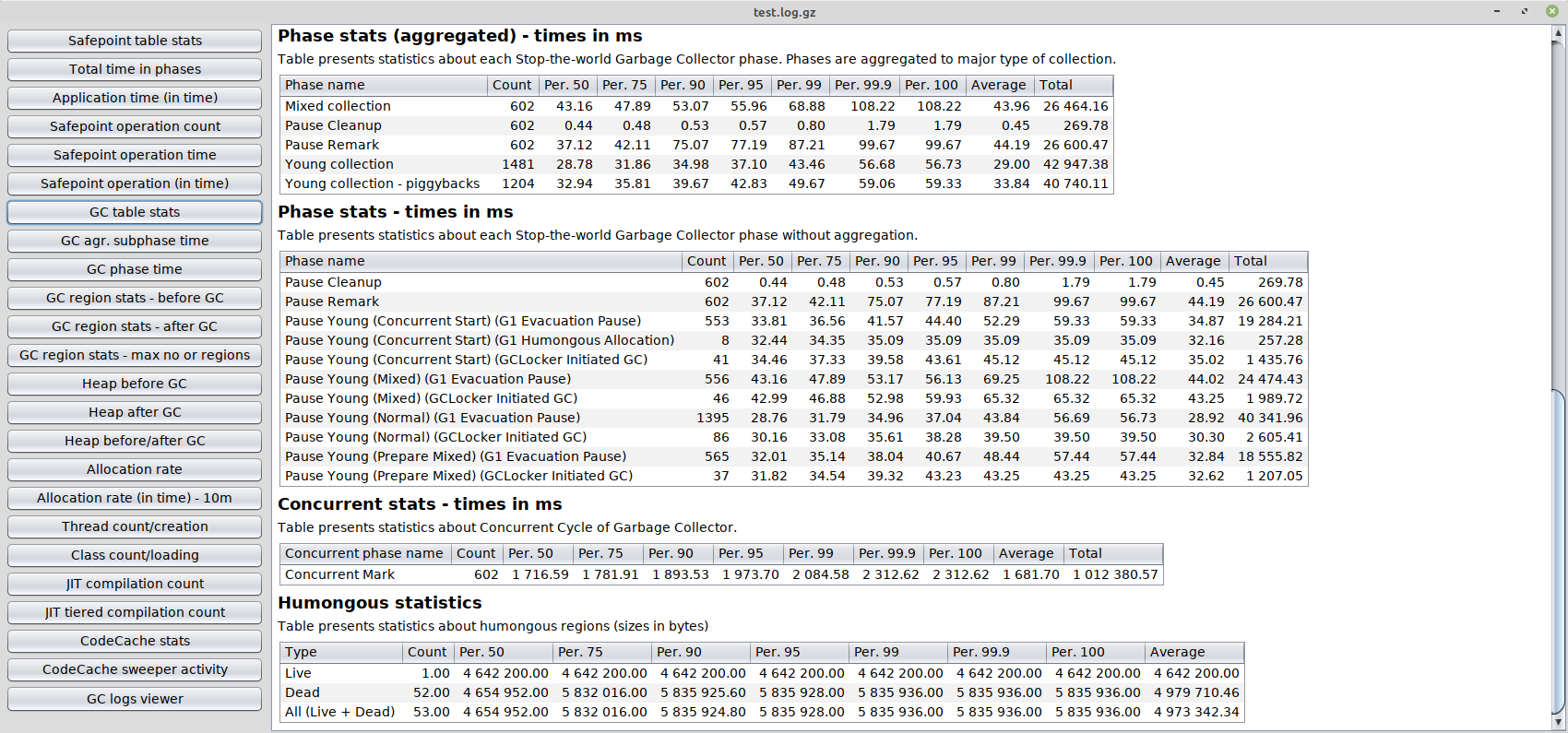
Task: Click the 1 012 380.57 total cell
Action: 1114,574
